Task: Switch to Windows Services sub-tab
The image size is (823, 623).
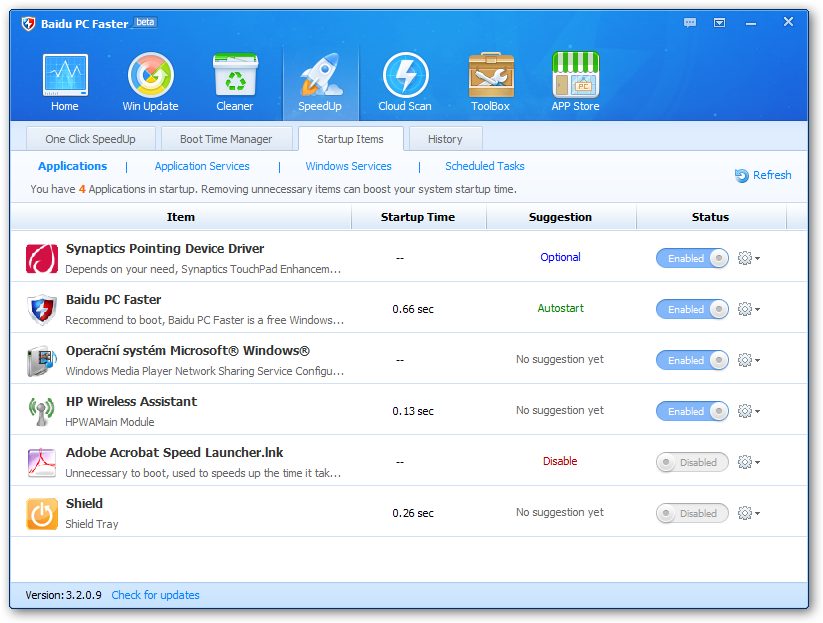Action: pos(349,166)
